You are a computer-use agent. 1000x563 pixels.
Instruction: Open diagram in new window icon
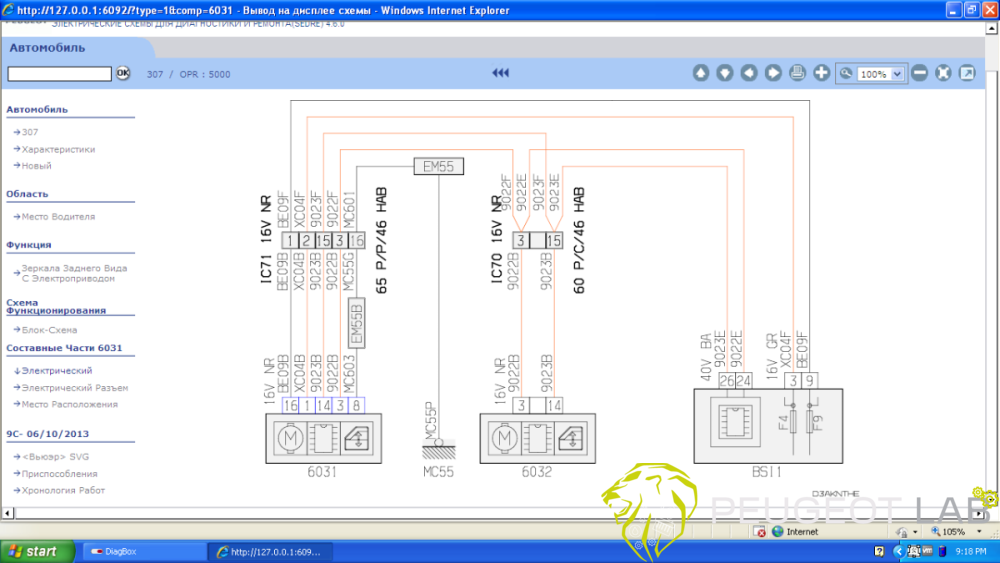tap(967, 73)
